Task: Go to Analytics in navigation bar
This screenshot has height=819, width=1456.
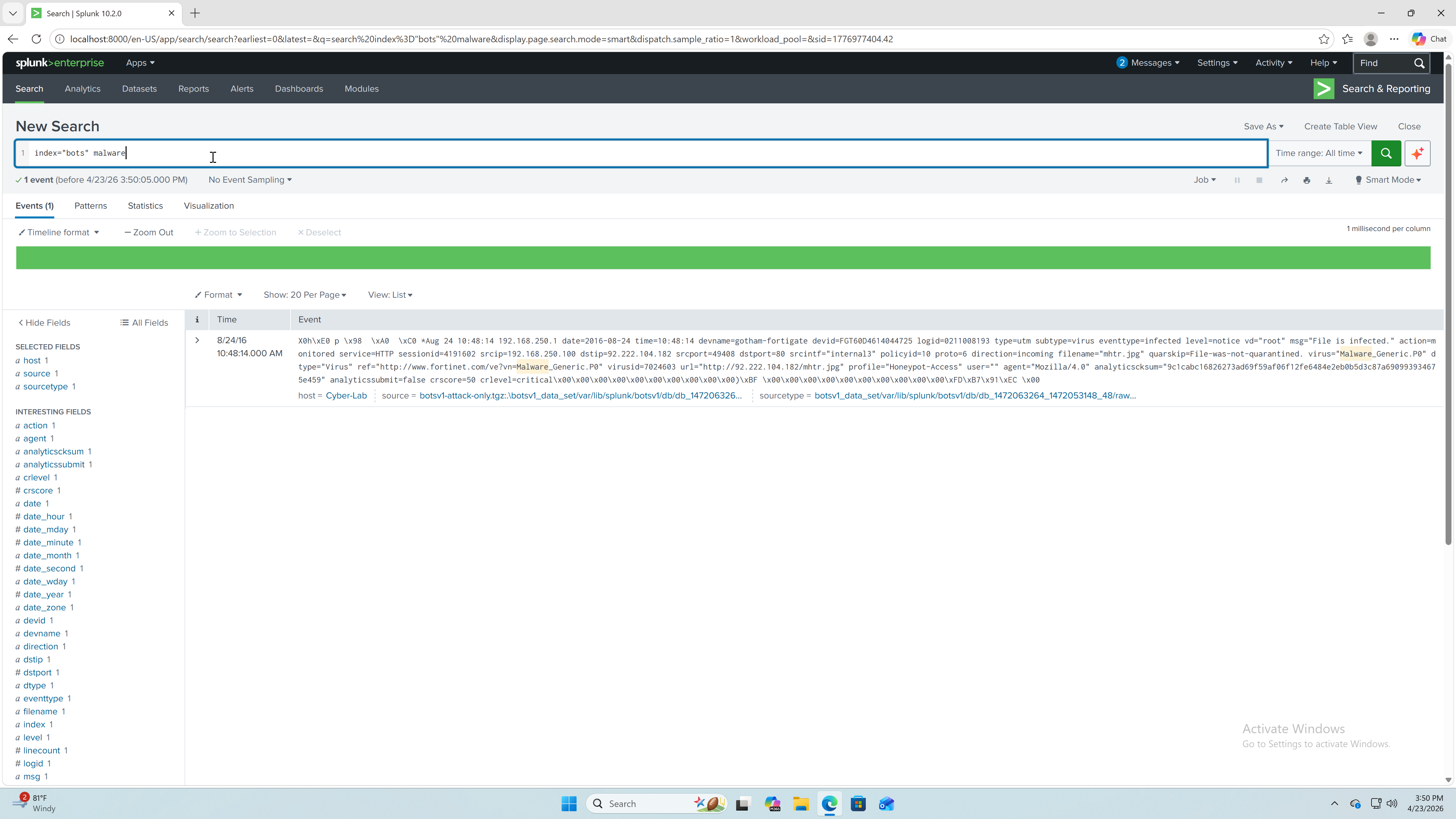Action: [x=83, y=89]
